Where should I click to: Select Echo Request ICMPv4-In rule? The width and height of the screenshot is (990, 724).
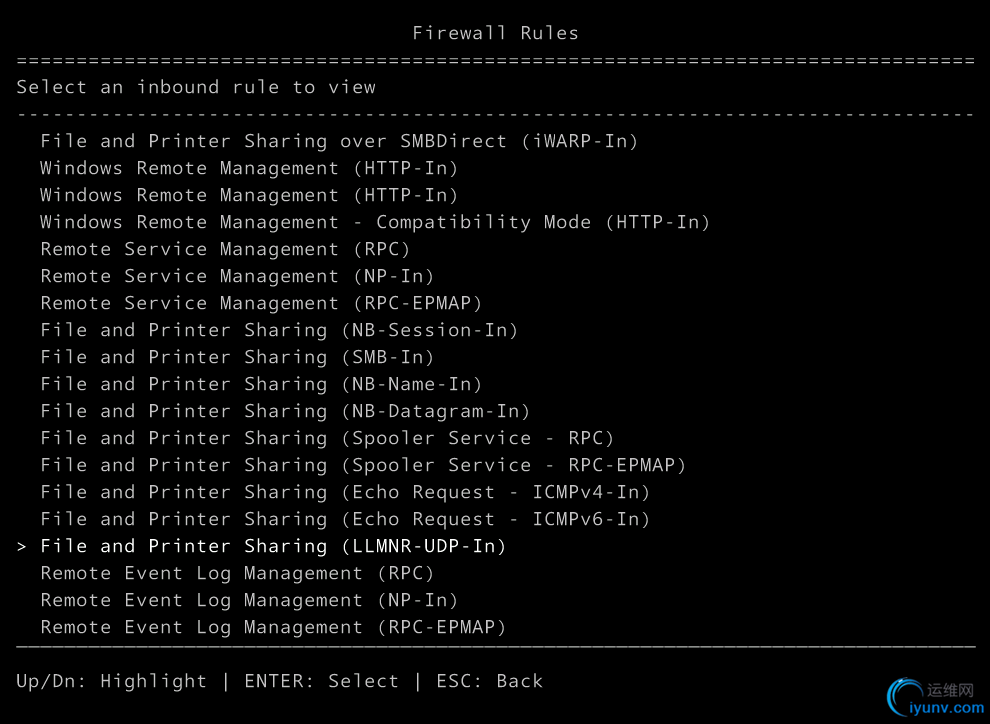tap(345, 492)
